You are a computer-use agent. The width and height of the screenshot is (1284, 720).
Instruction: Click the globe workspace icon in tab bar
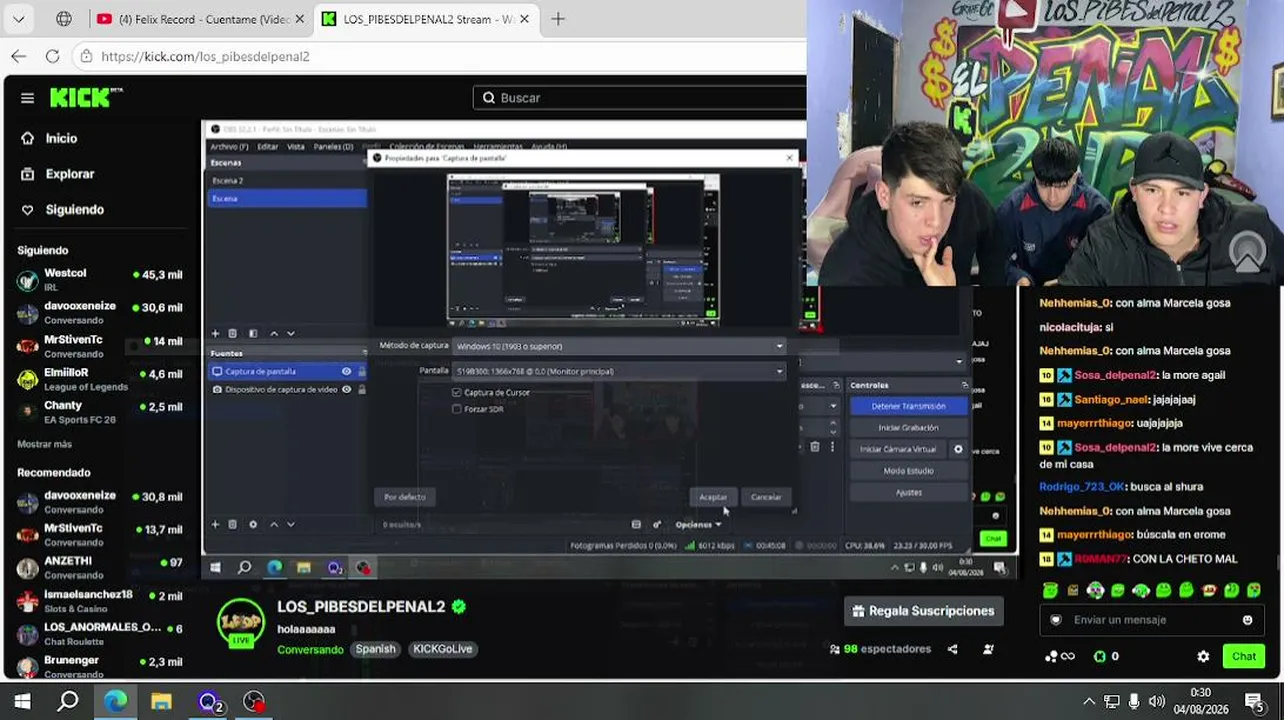coord(64,19)
